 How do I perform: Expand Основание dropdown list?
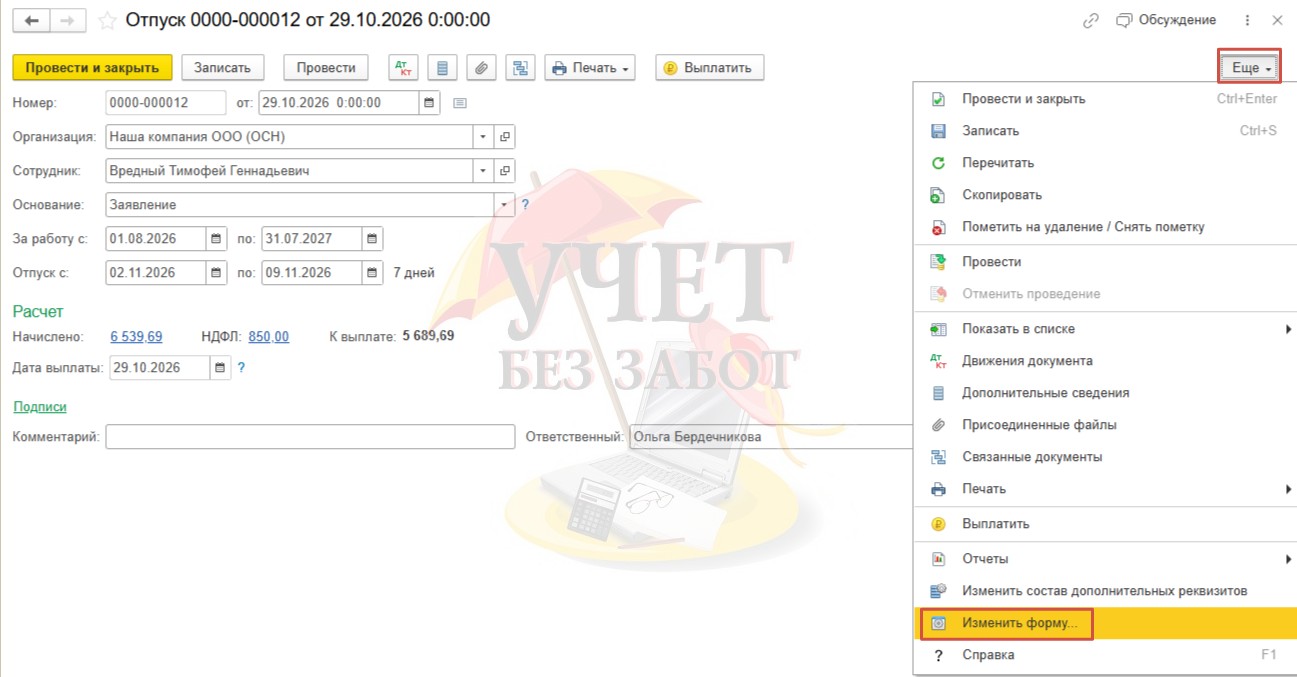point(505,205)
